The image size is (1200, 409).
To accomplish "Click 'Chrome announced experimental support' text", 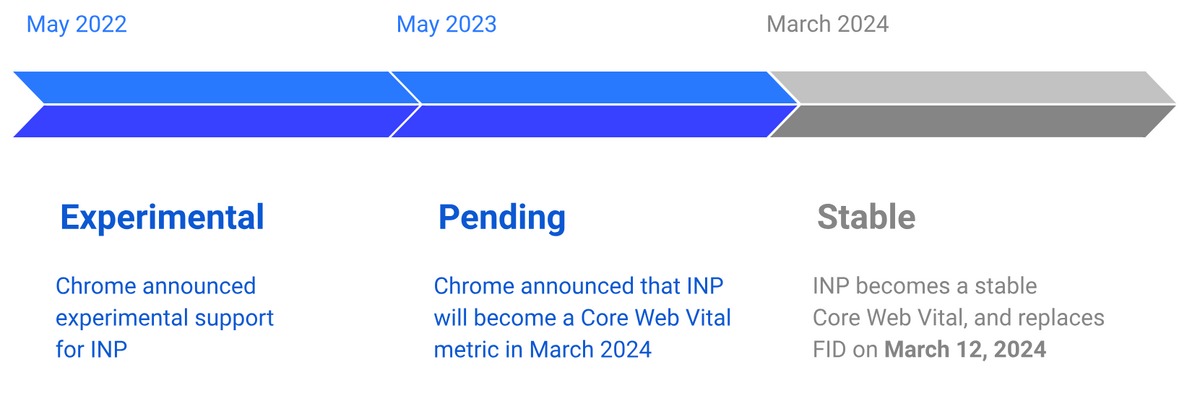I will pos(165,302).
